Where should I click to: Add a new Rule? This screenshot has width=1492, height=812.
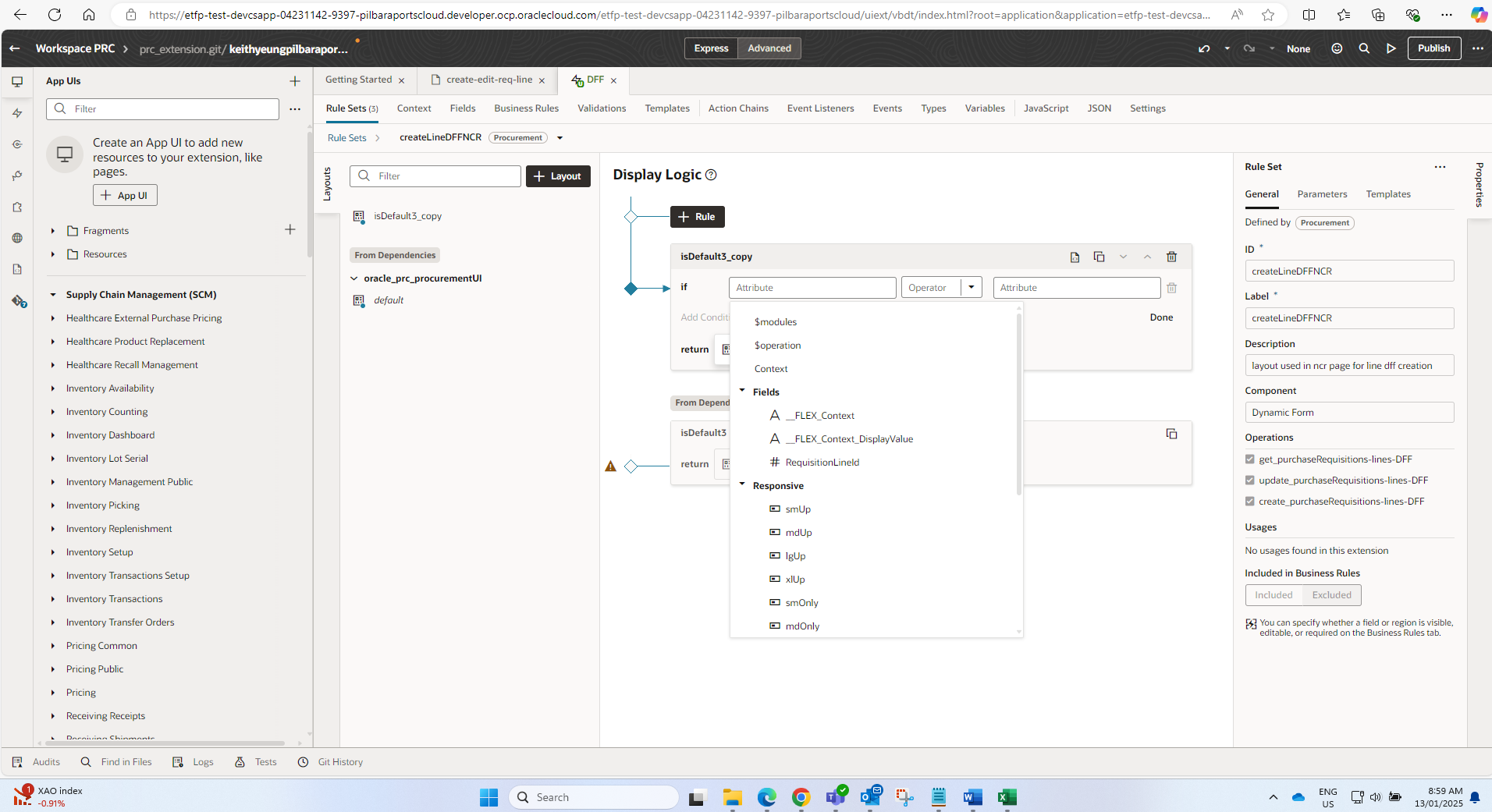click(698, 217)
